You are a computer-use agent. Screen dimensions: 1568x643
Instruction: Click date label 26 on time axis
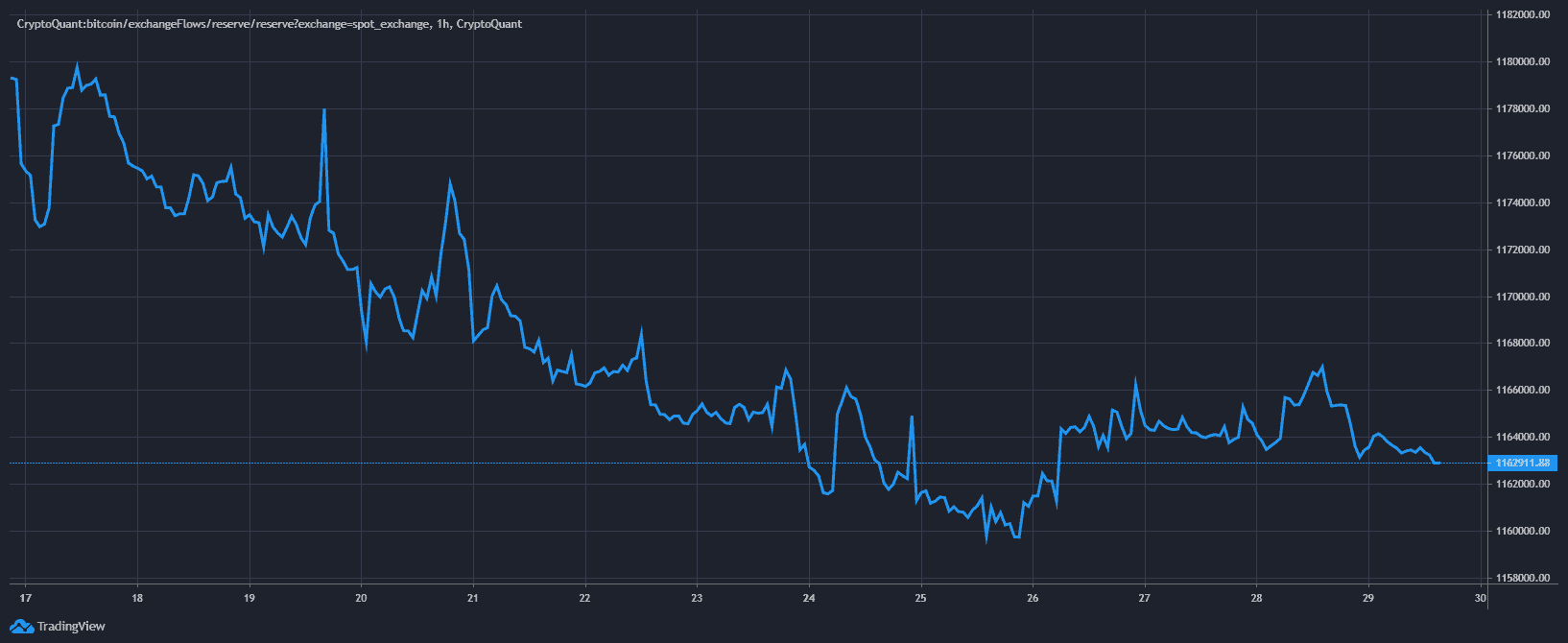tap(1033, 598)
